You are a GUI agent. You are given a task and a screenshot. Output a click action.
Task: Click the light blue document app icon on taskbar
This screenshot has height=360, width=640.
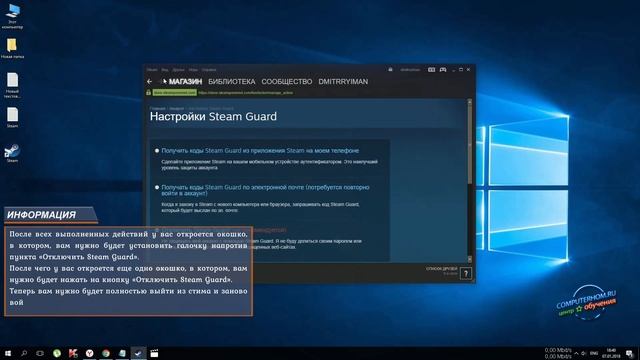[x=122, y=353]
